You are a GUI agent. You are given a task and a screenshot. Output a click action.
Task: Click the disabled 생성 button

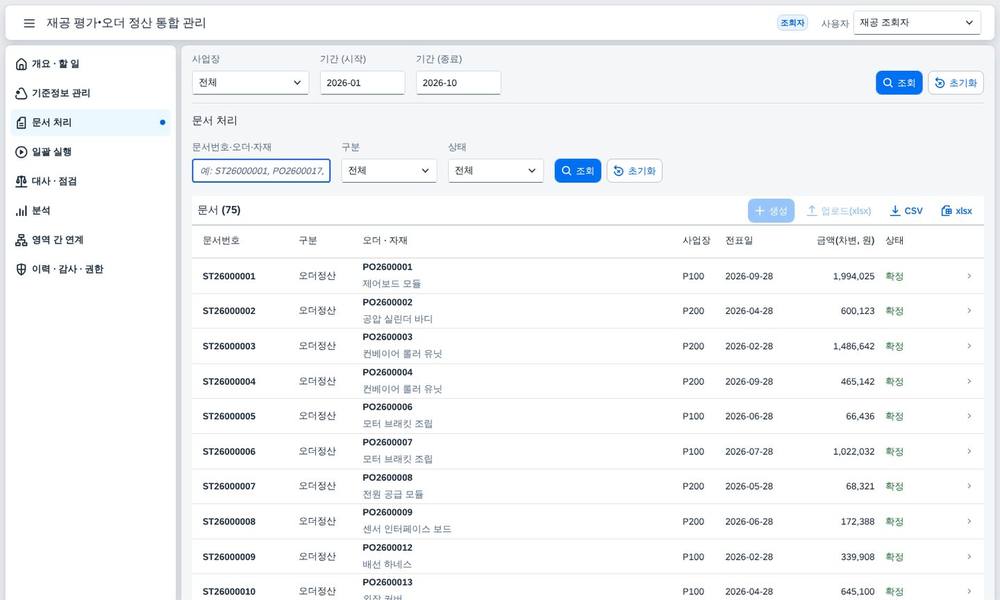[x=771, y=210]
